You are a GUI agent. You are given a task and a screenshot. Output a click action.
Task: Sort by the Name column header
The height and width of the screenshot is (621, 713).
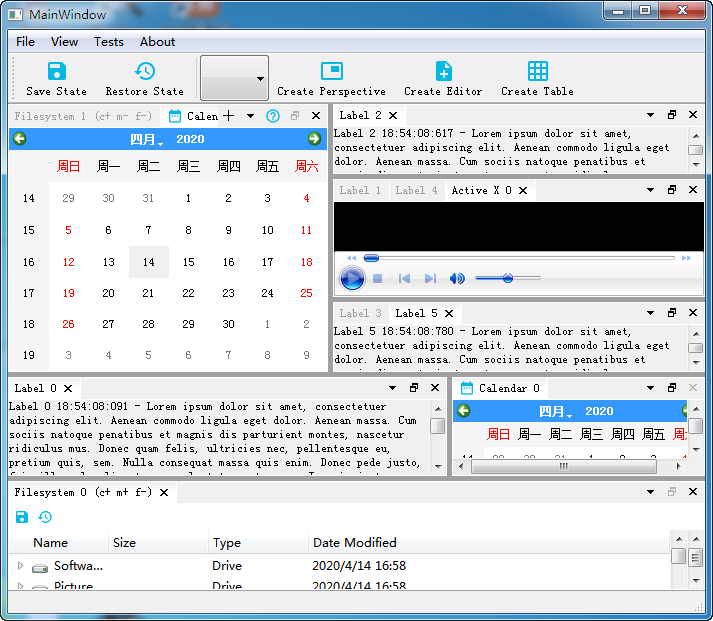(58, 542)
